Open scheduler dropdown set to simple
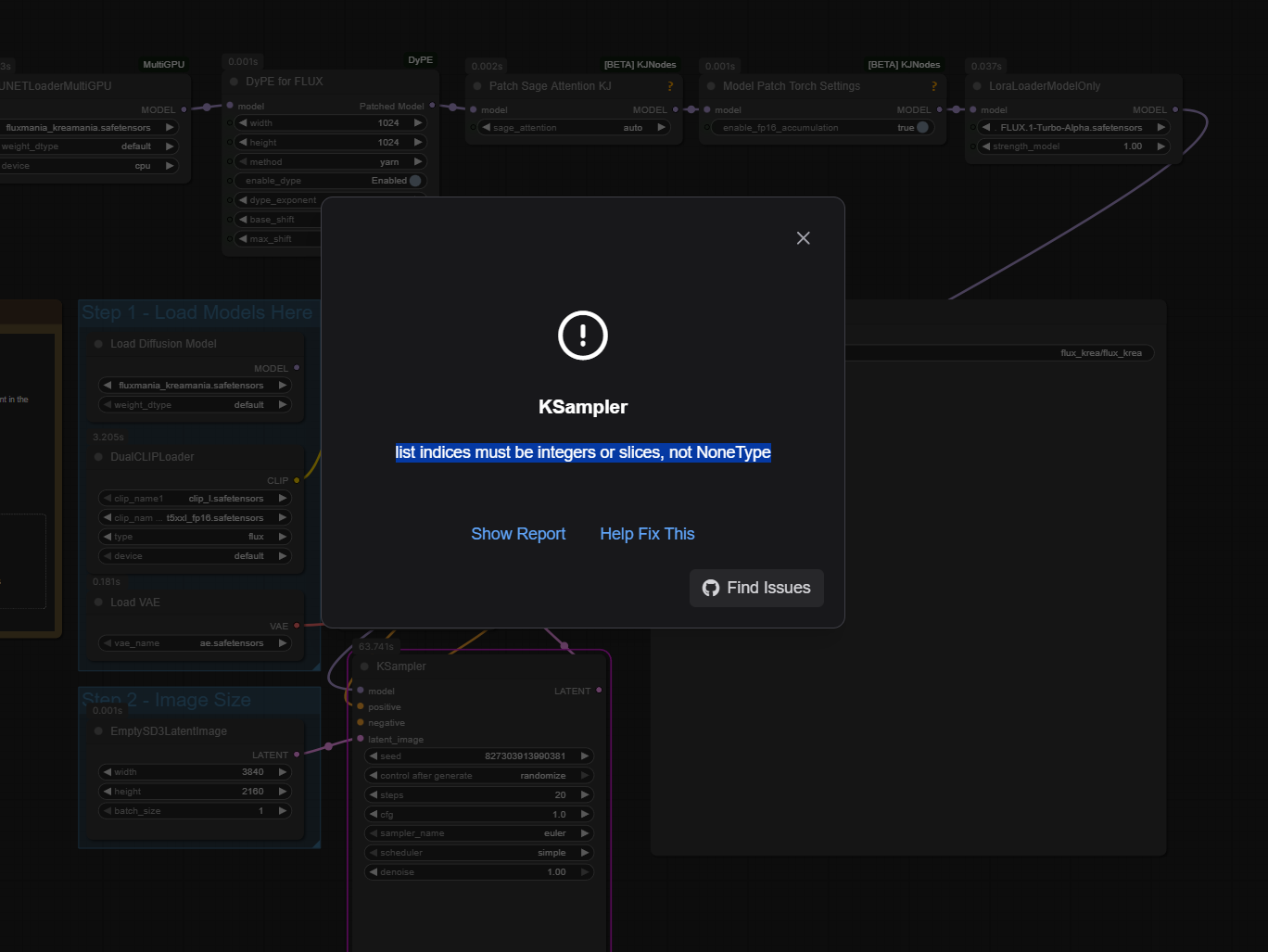Screen dimensions: 1268x952 coord(479,853)
